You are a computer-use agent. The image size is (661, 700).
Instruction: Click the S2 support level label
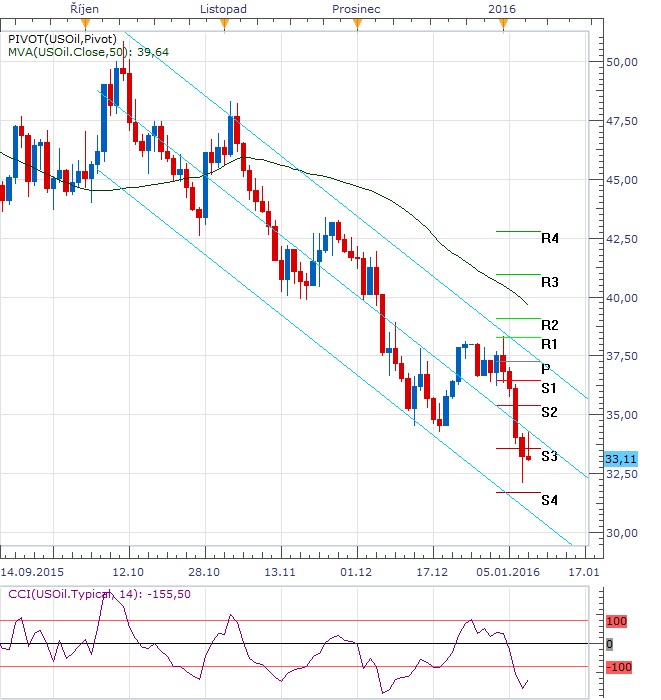click(x=549, y=412)
